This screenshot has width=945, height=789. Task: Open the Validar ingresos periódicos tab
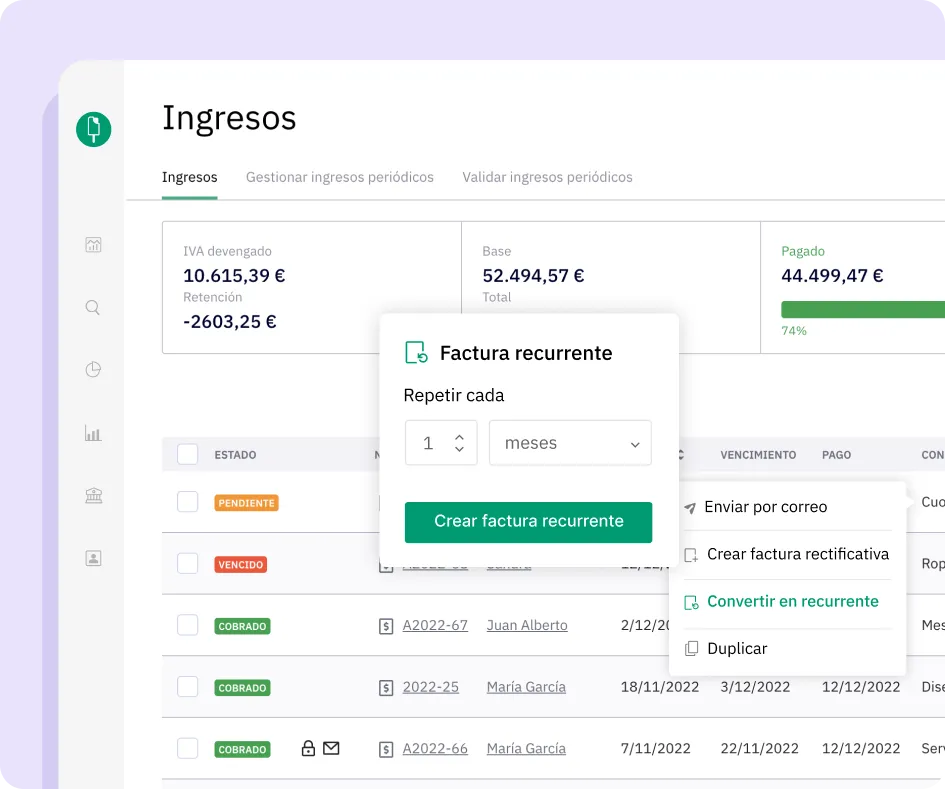(x=547, y=177)
